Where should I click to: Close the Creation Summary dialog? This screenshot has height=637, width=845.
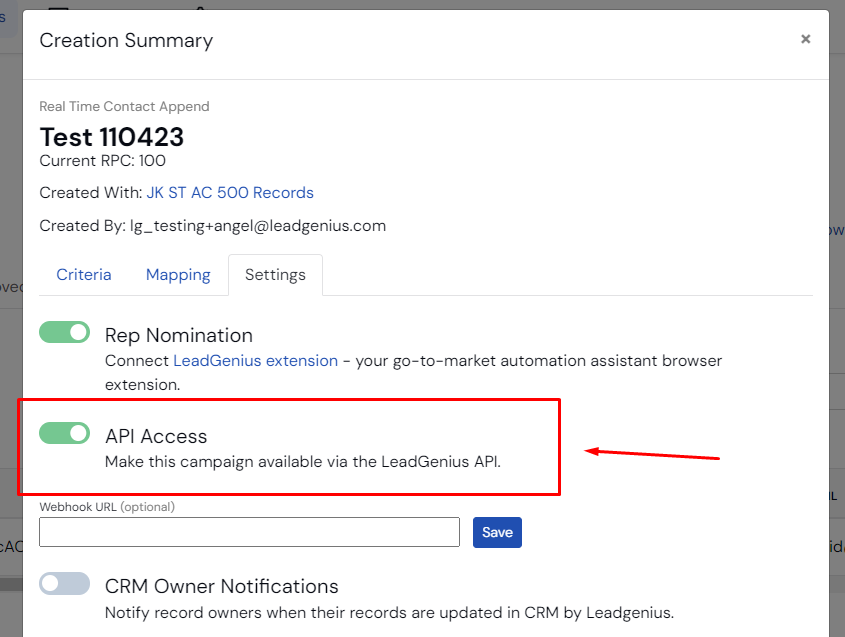coord(805,40)
